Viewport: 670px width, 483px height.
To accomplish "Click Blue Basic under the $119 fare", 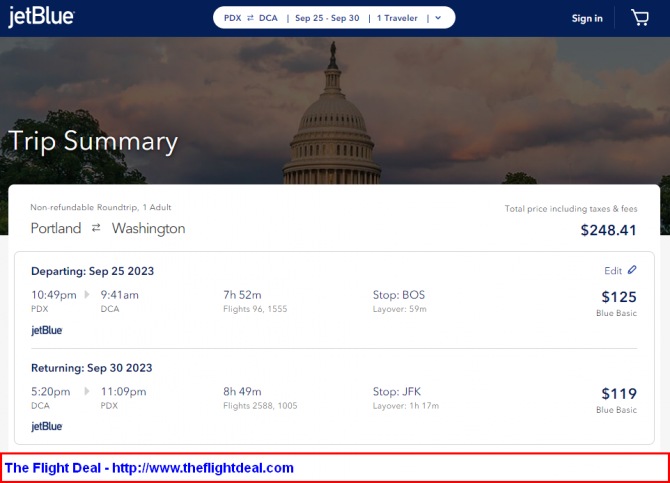I will click(x=616, y=409).
